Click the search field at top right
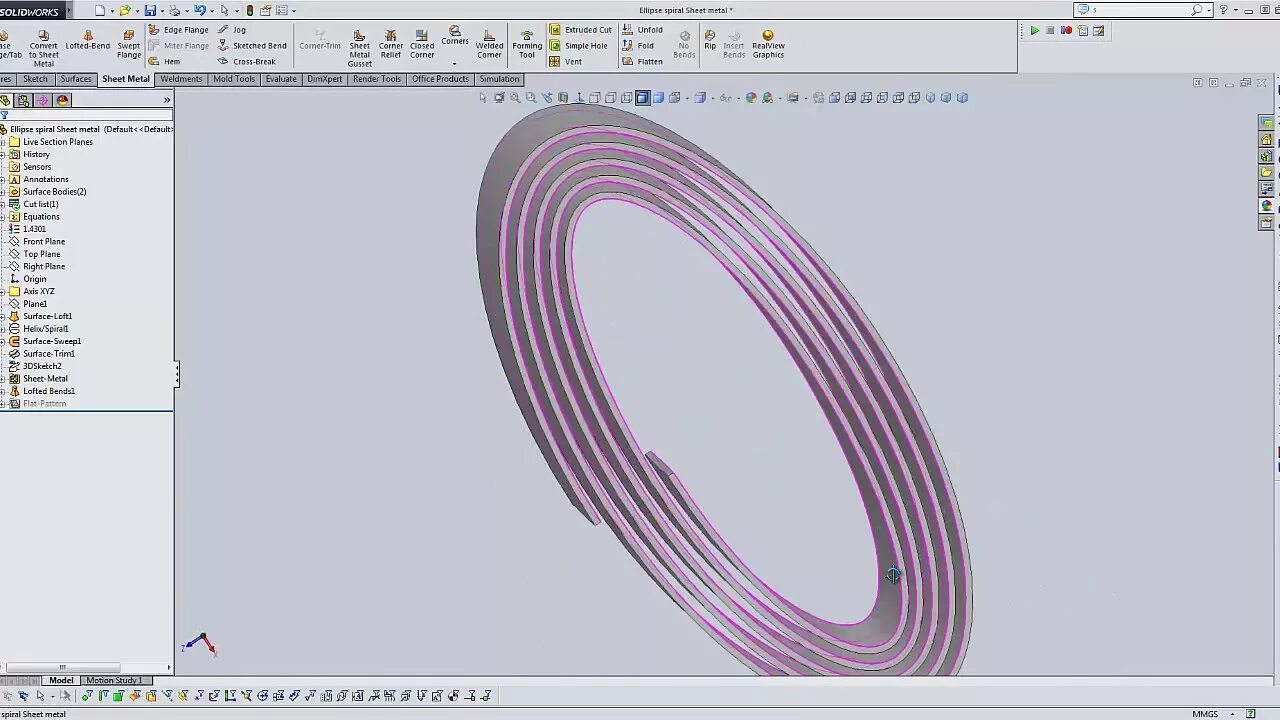The image size is (1280, 720). click(1140, 9)
